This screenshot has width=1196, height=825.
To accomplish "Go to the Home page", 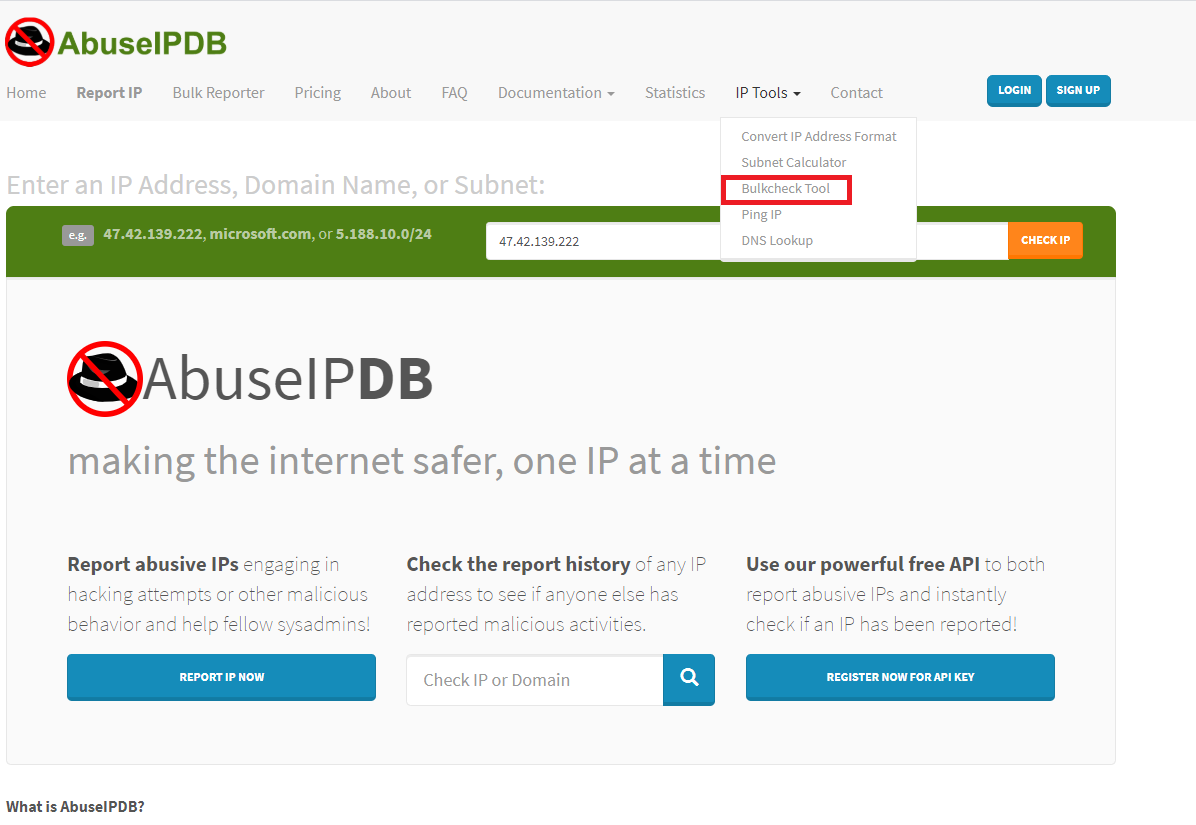I will (26, 92).
